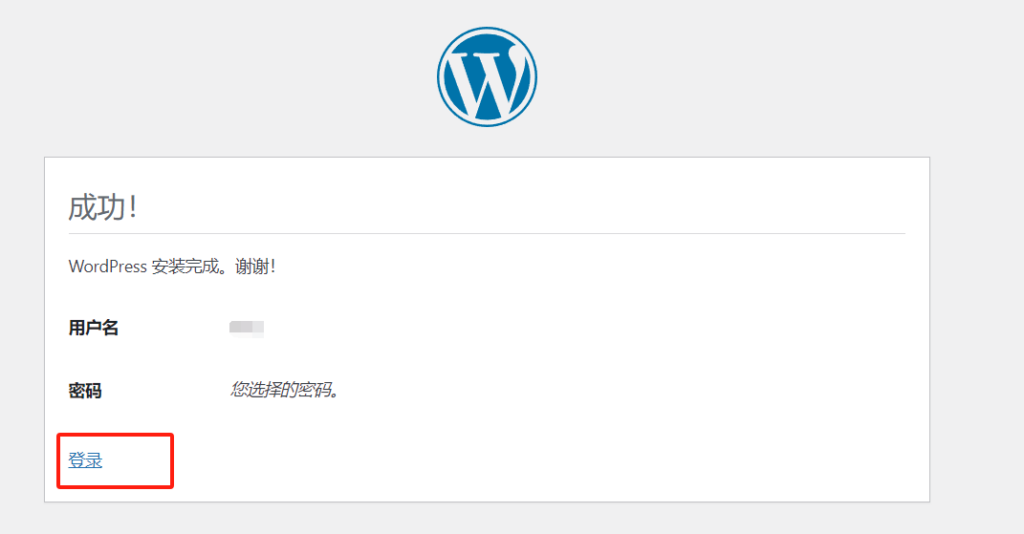Viewport: 1024px width, 534px height.
Task: Select the exclamation mark in the 成功 heading
Action: (132, 207)
